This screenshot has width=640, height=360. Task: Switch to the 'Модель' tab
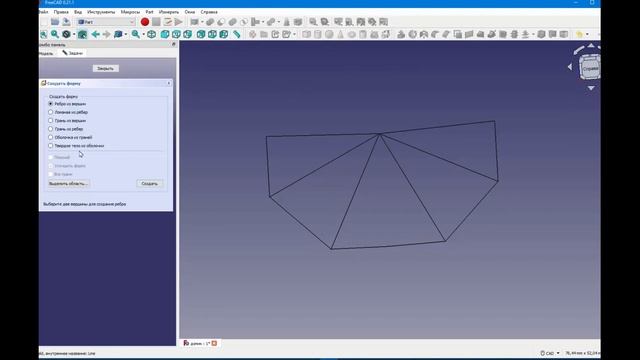(x=46, y=53)
